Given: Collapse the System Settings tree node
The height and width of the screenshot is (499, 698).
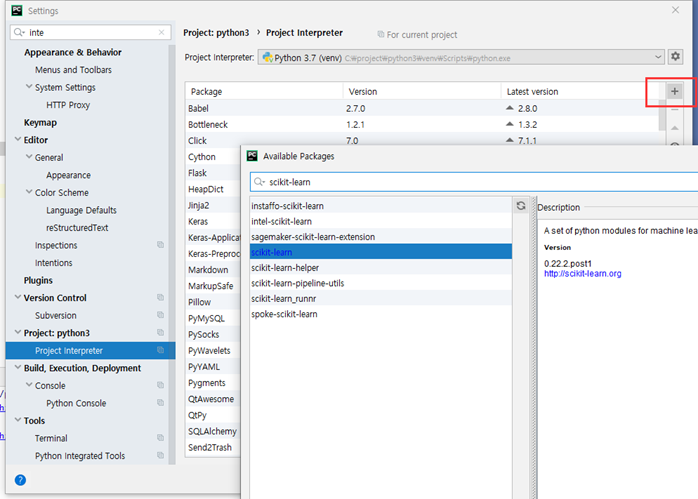Looking at the screenshot, I should [29, 87].
